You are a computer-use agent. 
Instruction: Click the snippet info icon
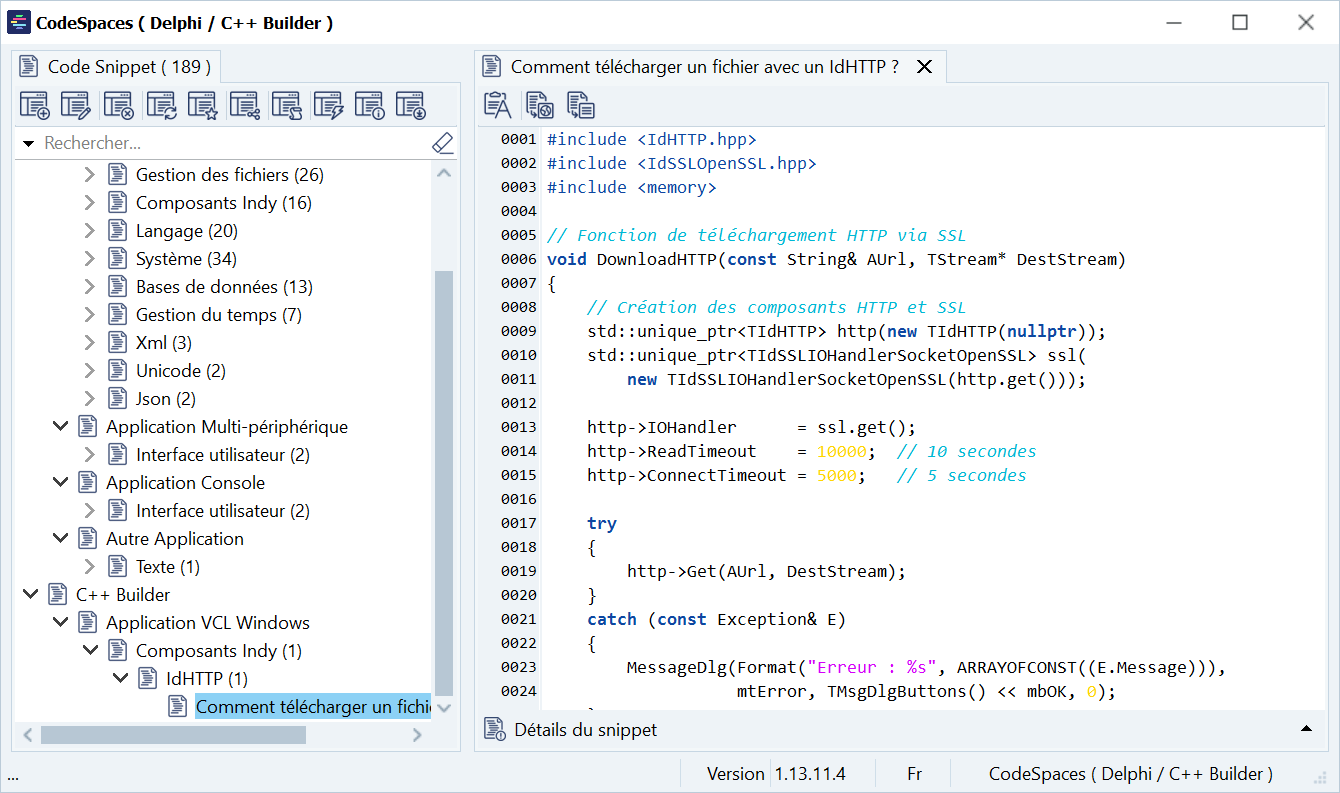(369, 105)
